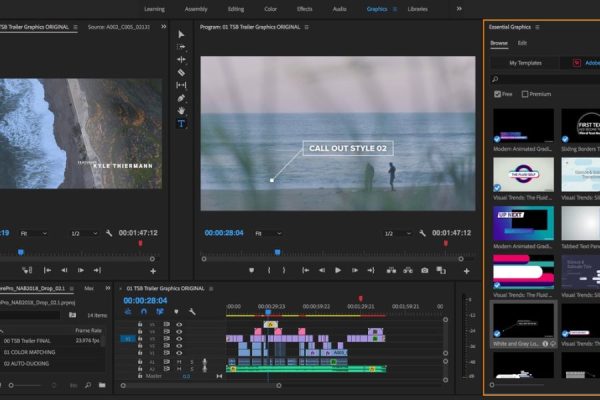Select the Razor tool
Viewport: 600px width, 400px height.
pyautogui.click(x=181, y=73)
